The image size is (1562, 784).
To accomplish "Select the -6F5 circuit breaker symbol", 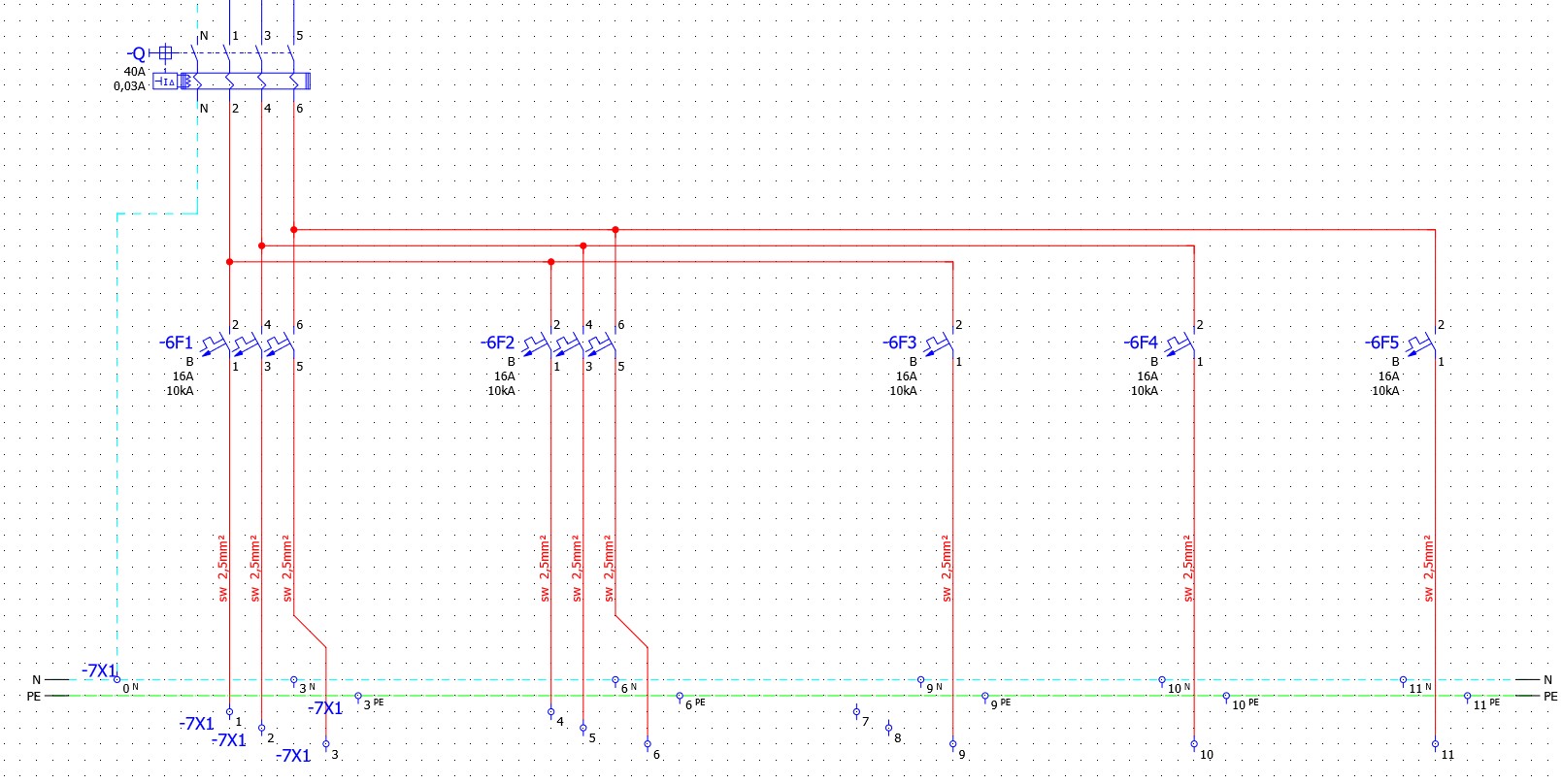I will click(x=1421, y=344).
